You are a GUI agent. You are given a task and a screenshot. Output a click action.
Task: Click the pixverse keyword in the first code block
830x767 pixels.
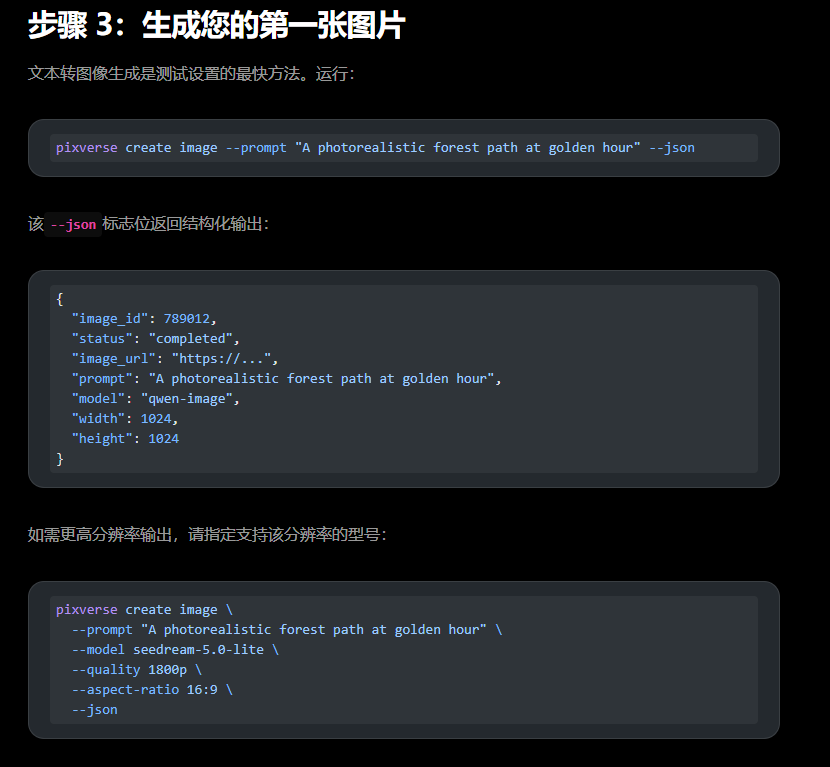pyautogui.click(x=86, y=147)
